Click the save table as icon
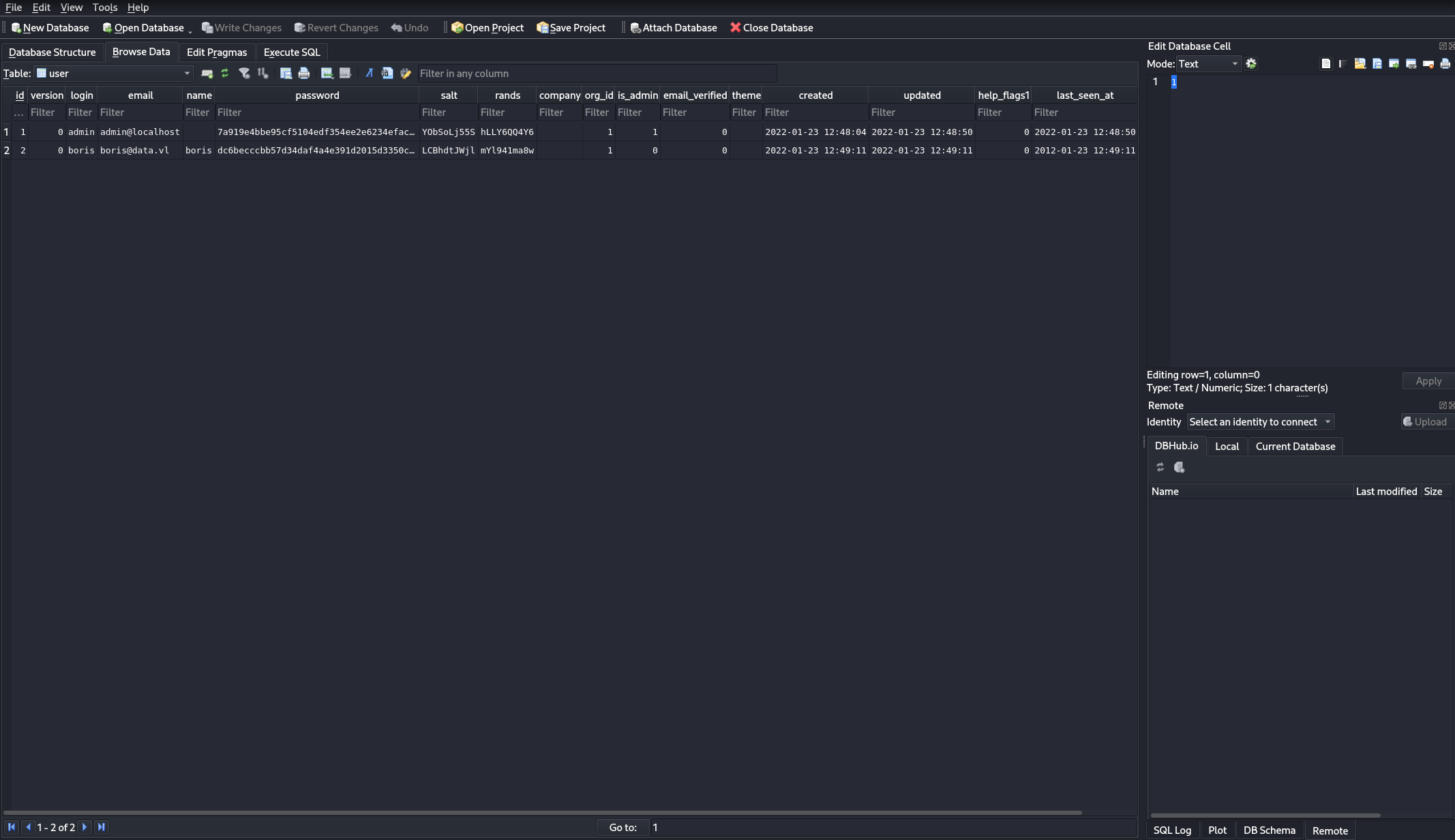 click(x=286, y=73)
